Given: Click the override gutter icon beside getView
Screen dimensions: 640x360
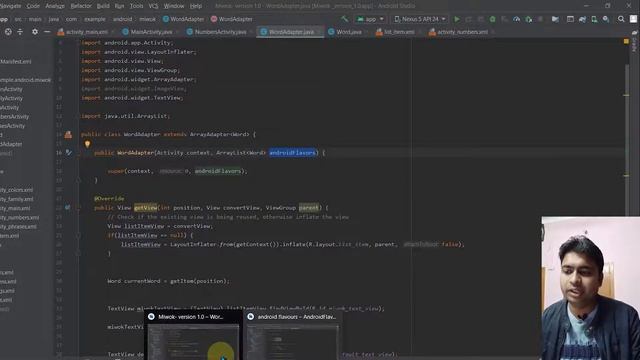Looking at the screenshot, I should coord(68,207).
